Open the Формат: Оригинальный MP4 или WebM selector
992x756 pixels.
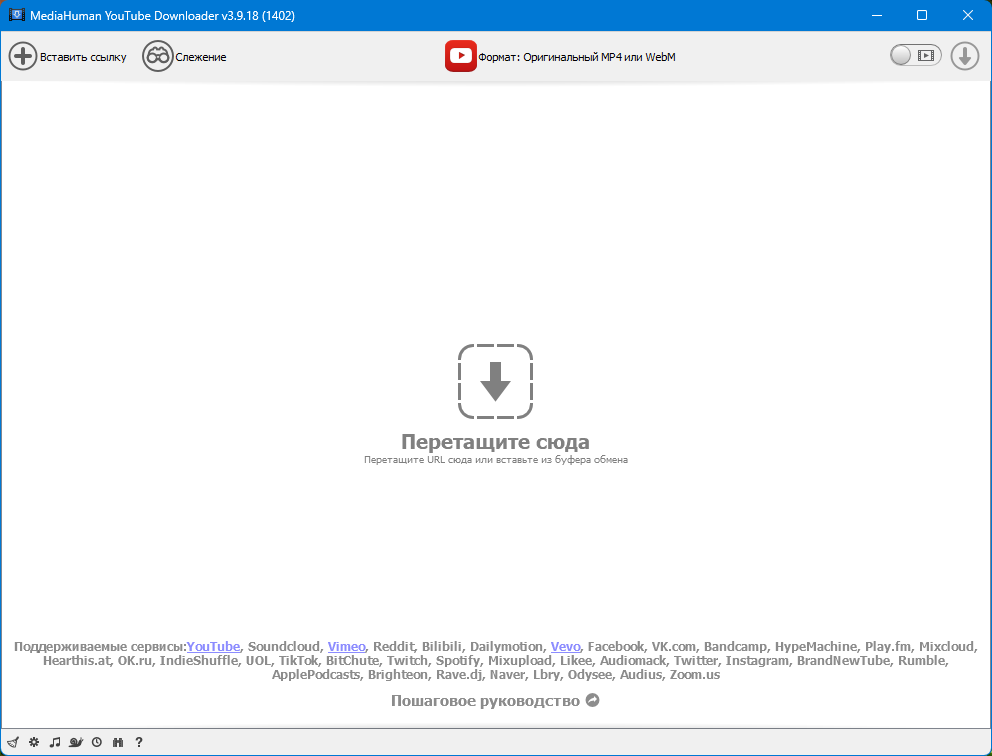576,57
